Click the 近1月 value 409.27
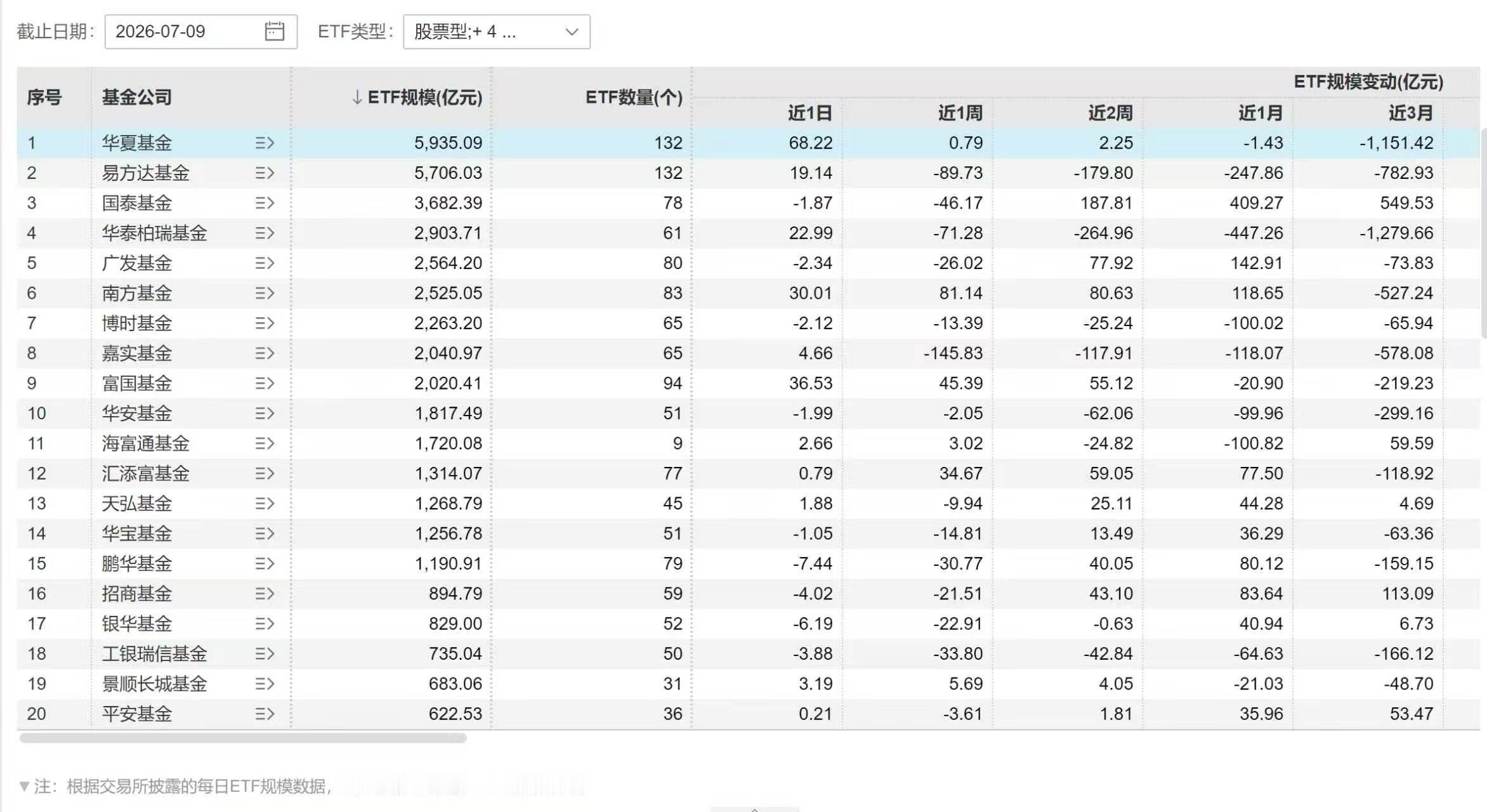Image resolution: width=1487 pixels, height=812 pixels. pyautogui.click(x=1257, y=203)
